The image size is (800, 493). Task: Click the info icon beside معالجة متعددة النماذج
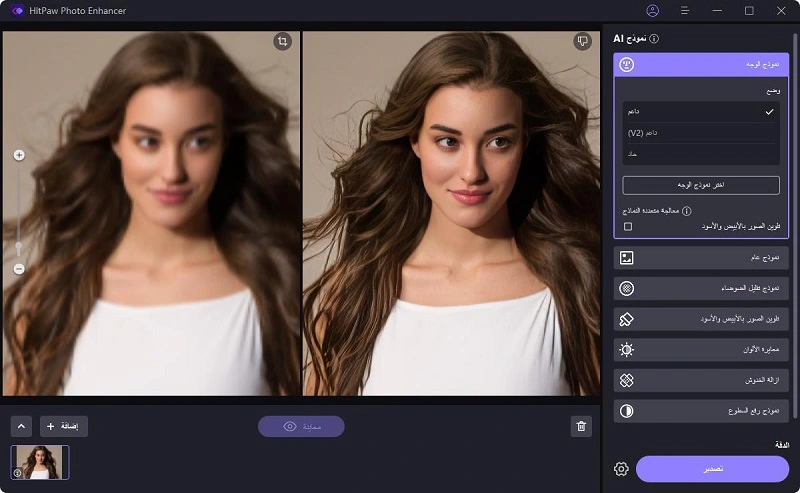pyautogui.click(x=687, y=211)
